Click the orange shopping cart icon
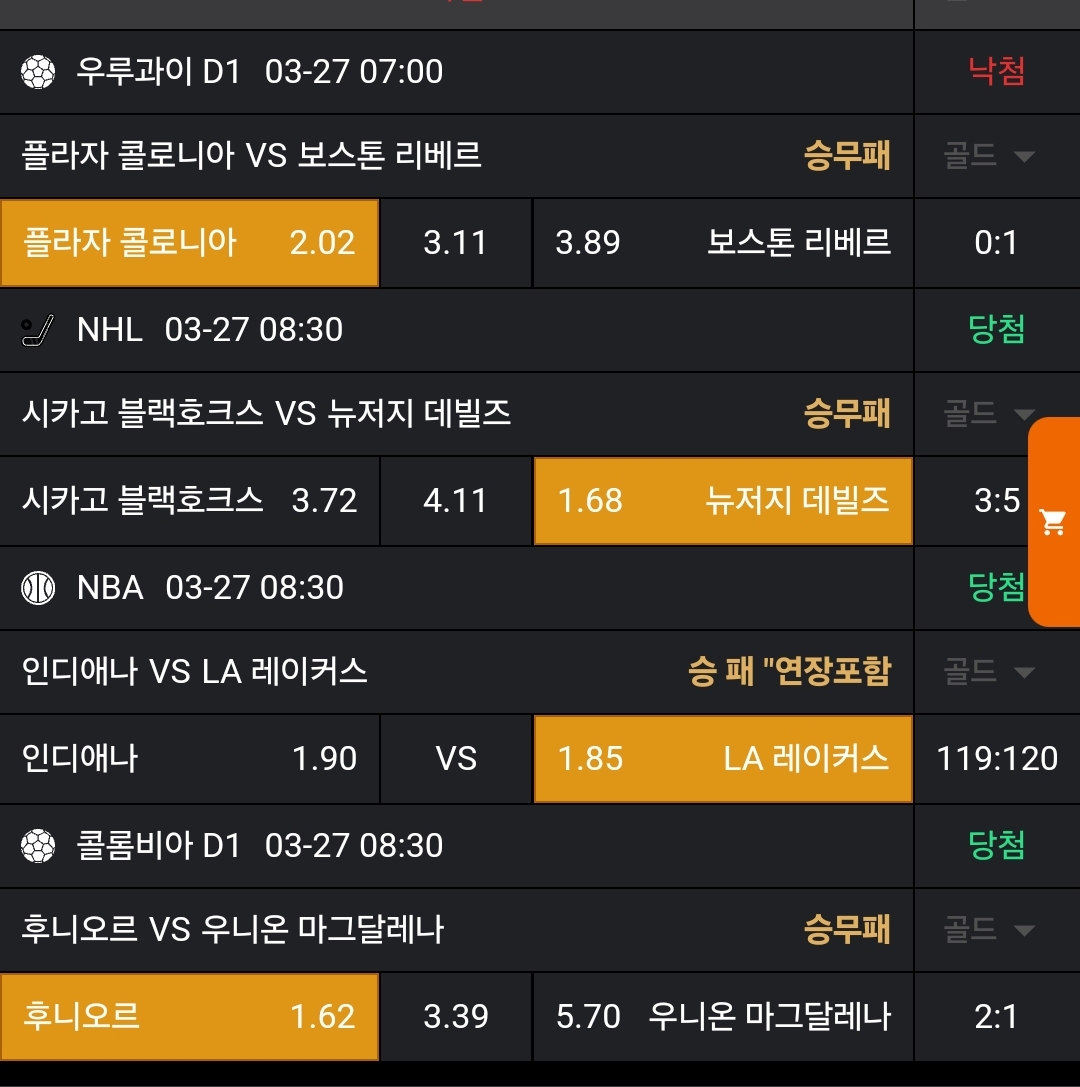Viewport: 1080px width, 1087px height. point(1053,522)
